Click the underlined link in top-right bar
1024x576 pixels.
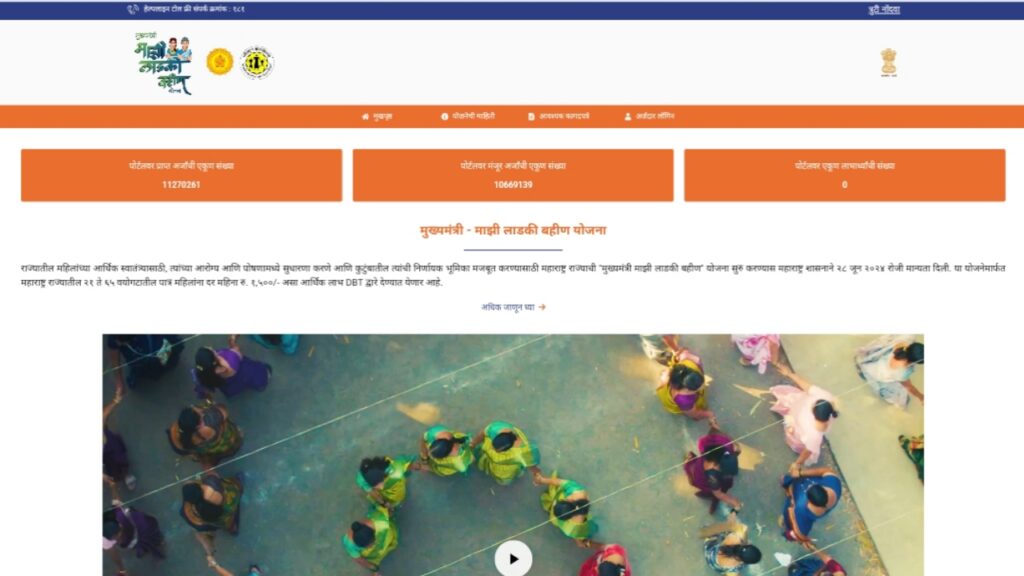[x=884, y=10]
